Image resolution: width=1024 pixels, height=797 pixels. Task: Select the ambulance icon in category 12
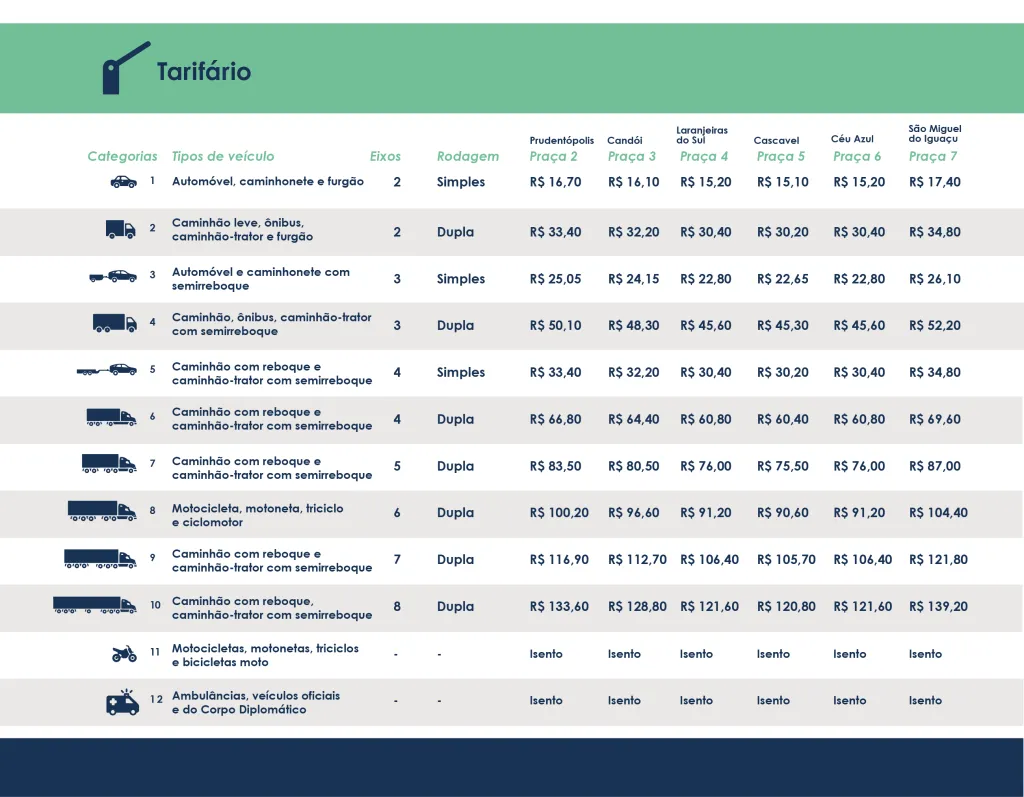click(x=122, y=703)
